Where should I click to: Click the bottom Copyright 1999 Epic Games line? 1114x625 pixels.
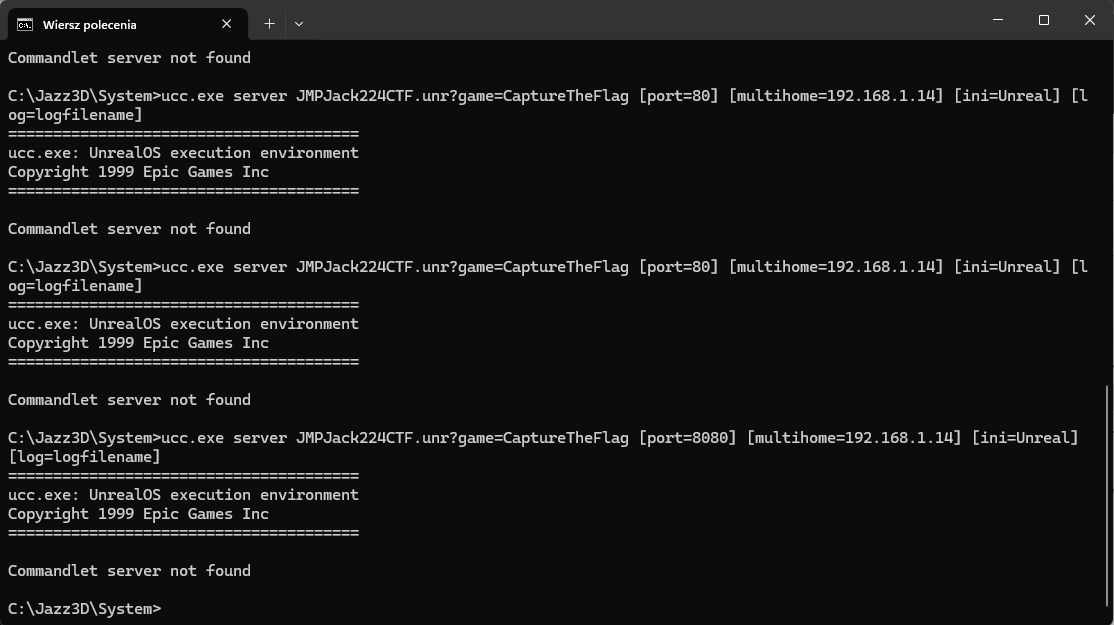point(139,514)
